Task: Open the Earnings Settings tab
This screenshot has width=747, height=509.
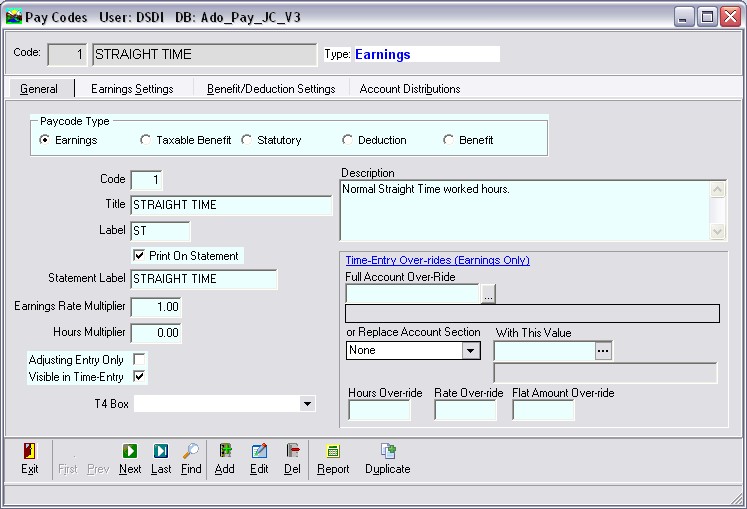Action: coord(132,89)
